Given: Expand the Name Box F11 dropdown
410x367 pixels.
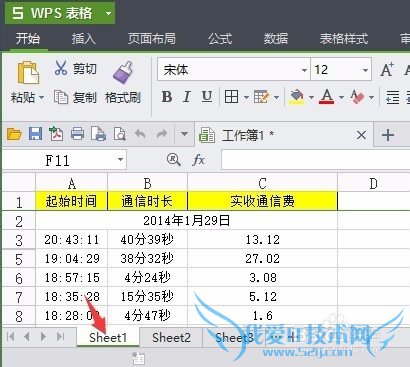Looking at the screenshot, I should click(120, 160).
